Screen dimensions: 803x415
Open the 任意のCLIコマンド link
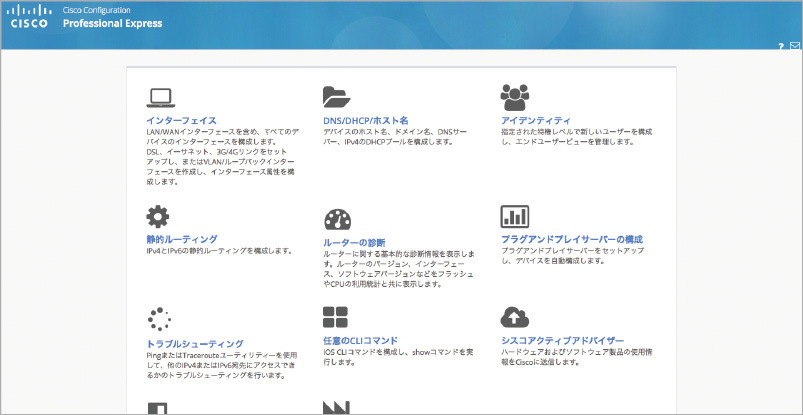(x=361, y=341)
